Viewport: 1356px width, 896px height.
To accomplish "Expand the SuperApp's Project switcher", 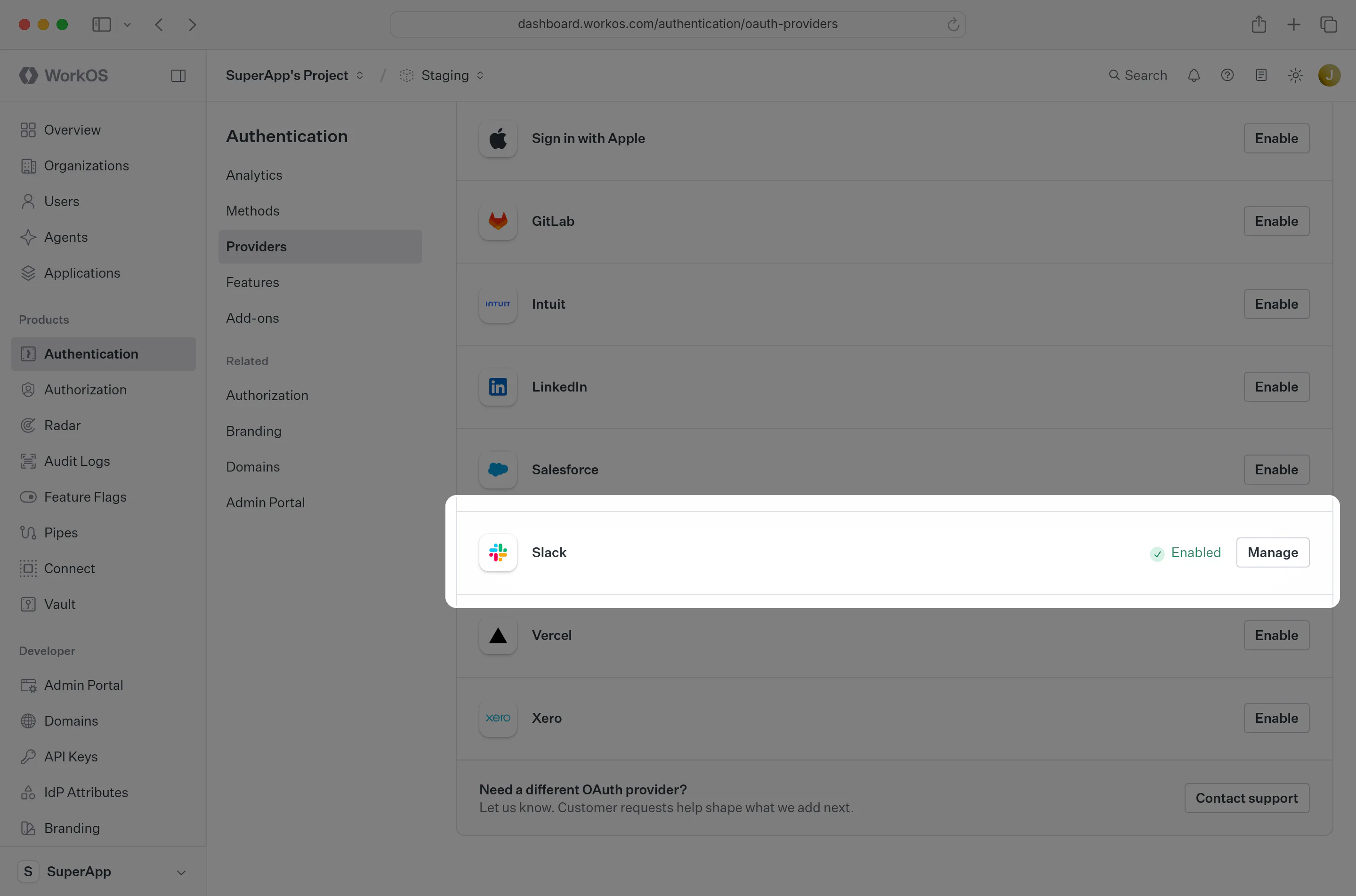I will tap(294, 75).
